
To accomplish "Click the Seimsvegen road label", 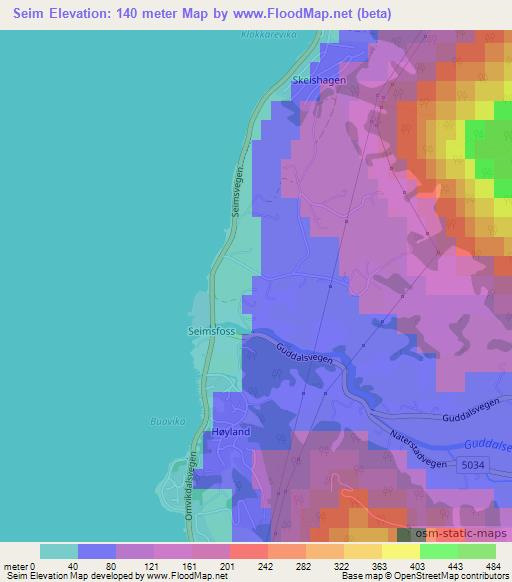I will pos(238,192).
